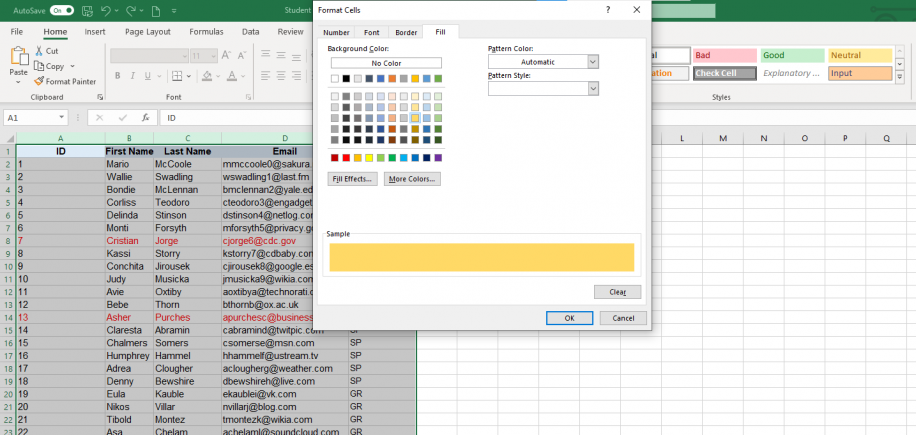Viewport: 916px width, 435px height.
Task: Open Customize Quick Access Toolbar menu
Action: pyautogui.click(x=175, y=11)
